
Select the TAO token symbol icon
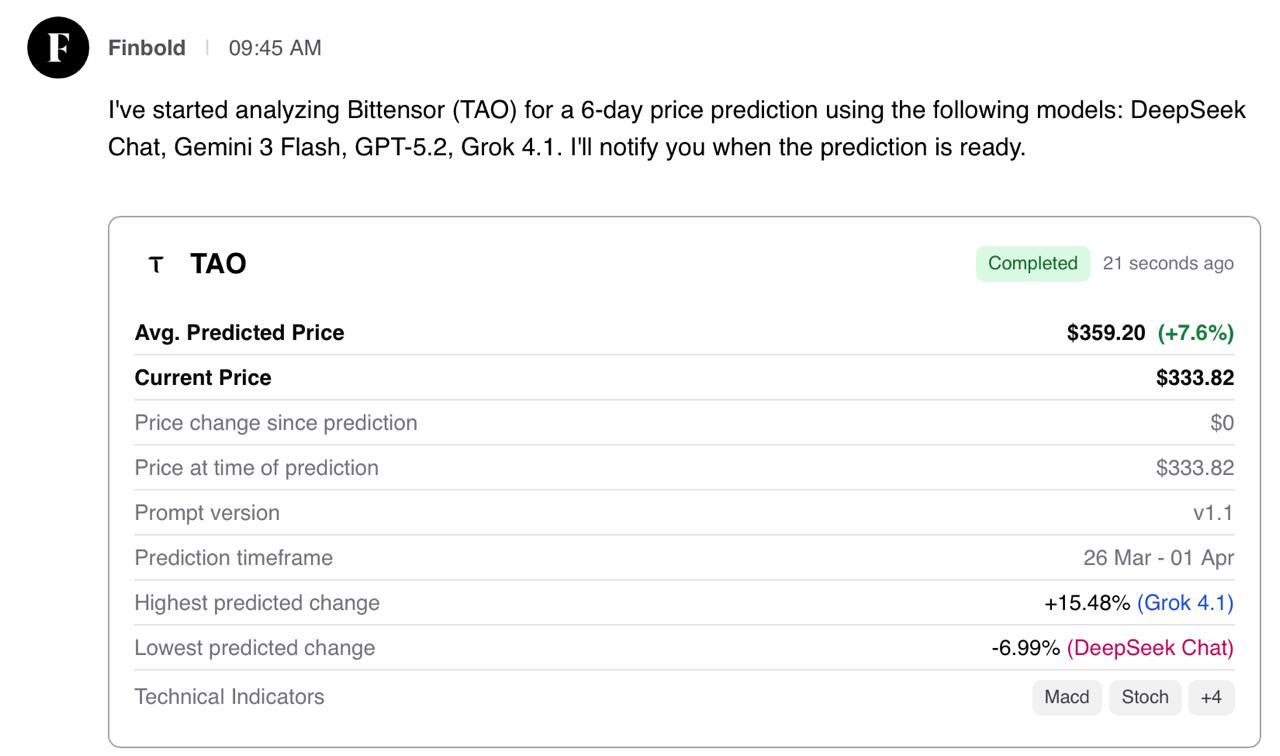[155, 264]
